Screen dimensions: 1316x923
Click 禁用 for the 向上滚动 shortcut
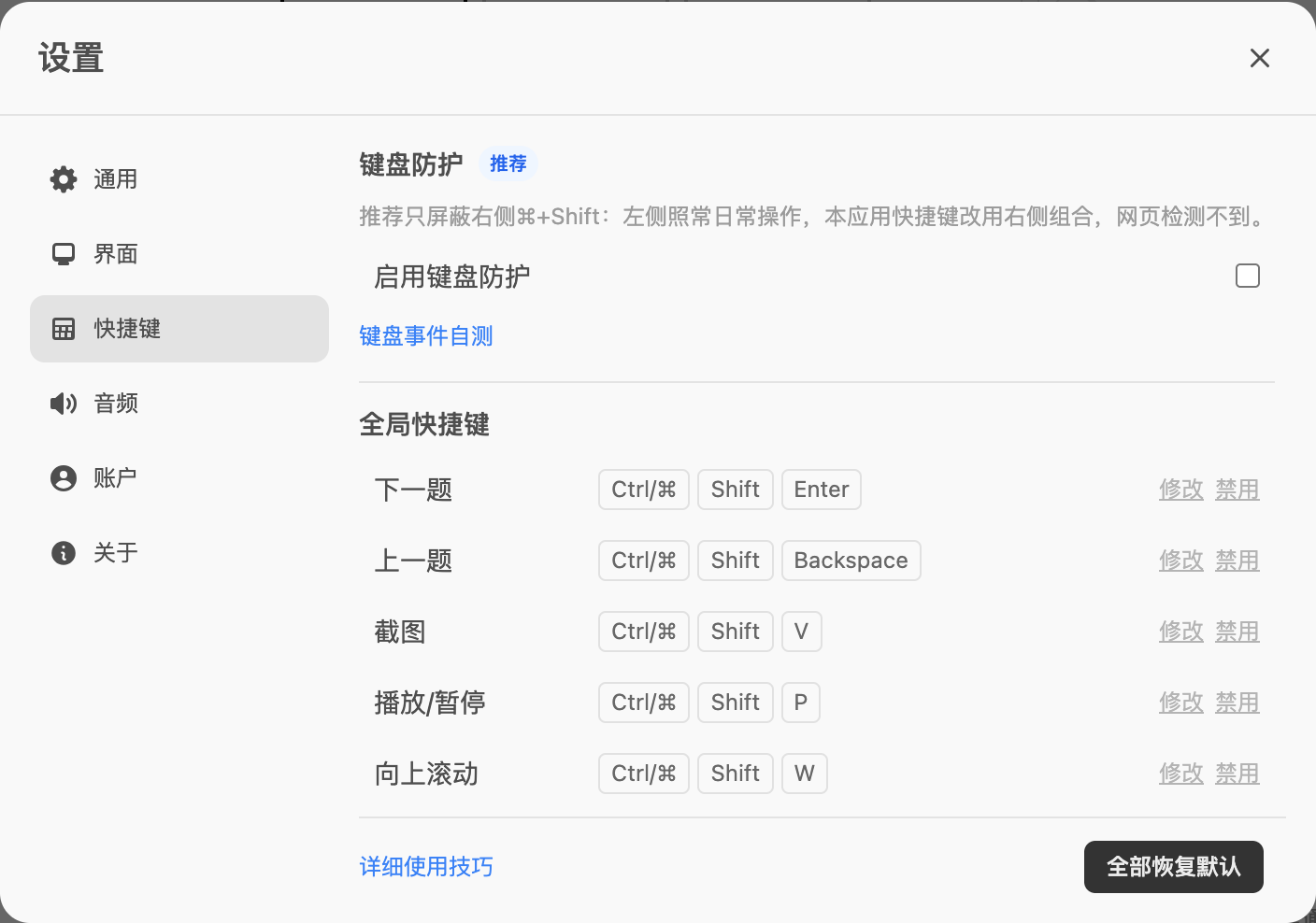[x=1237, y=774]
